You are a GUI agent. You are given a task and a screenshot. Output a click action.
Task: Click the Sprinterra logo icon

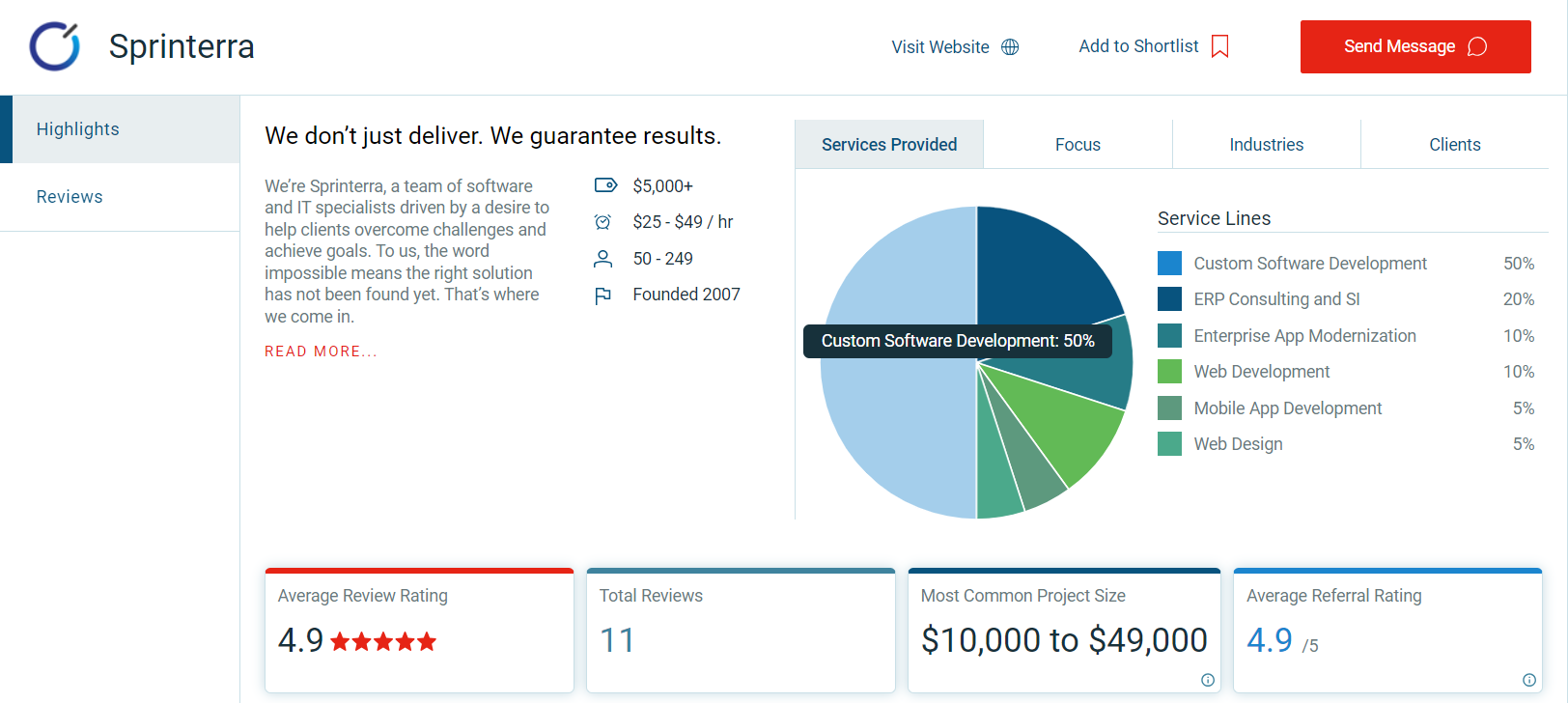tap(55, 46)
